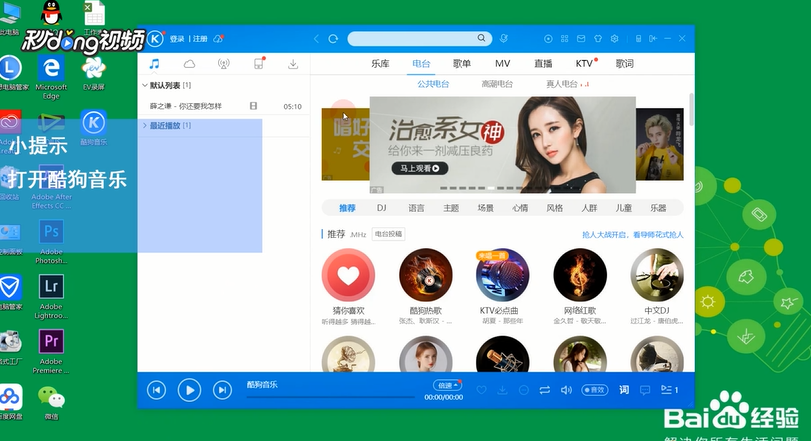Select the 真人电台 sub-tab
Viewport: 811px width, 441px height.
pyautogui.click(x=562, y=84)
